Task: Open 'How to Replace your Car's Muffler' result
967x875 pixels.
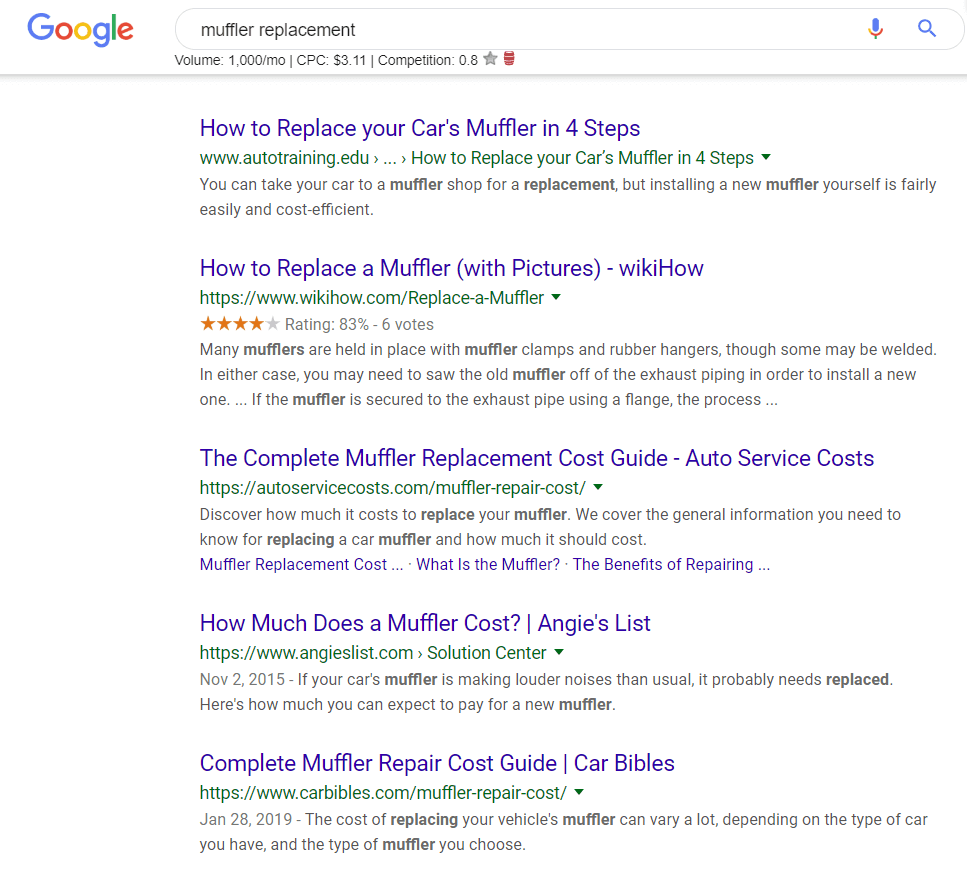Action: point(420,128)
